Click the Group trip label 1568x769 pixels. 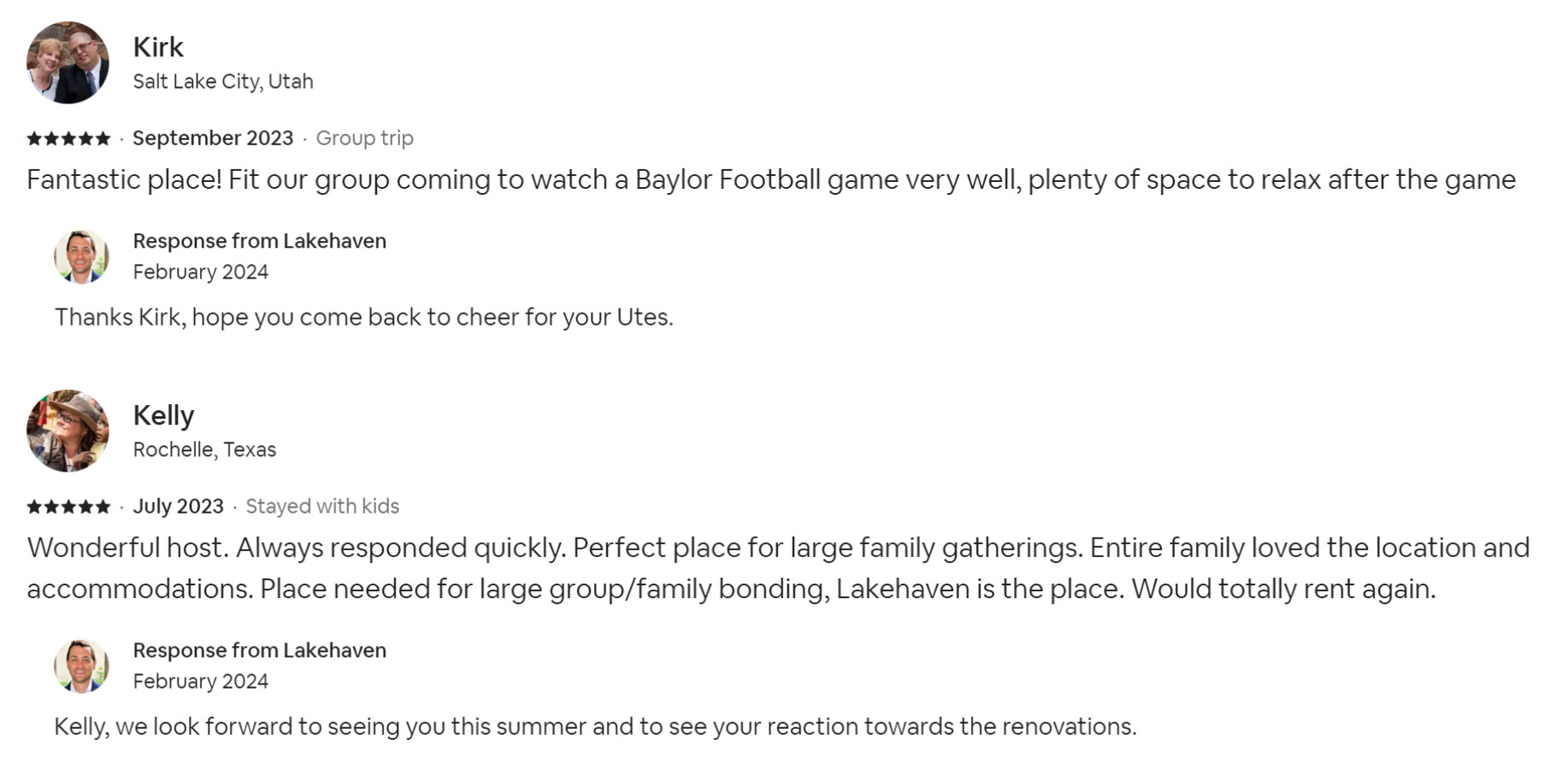pos(364,138)
